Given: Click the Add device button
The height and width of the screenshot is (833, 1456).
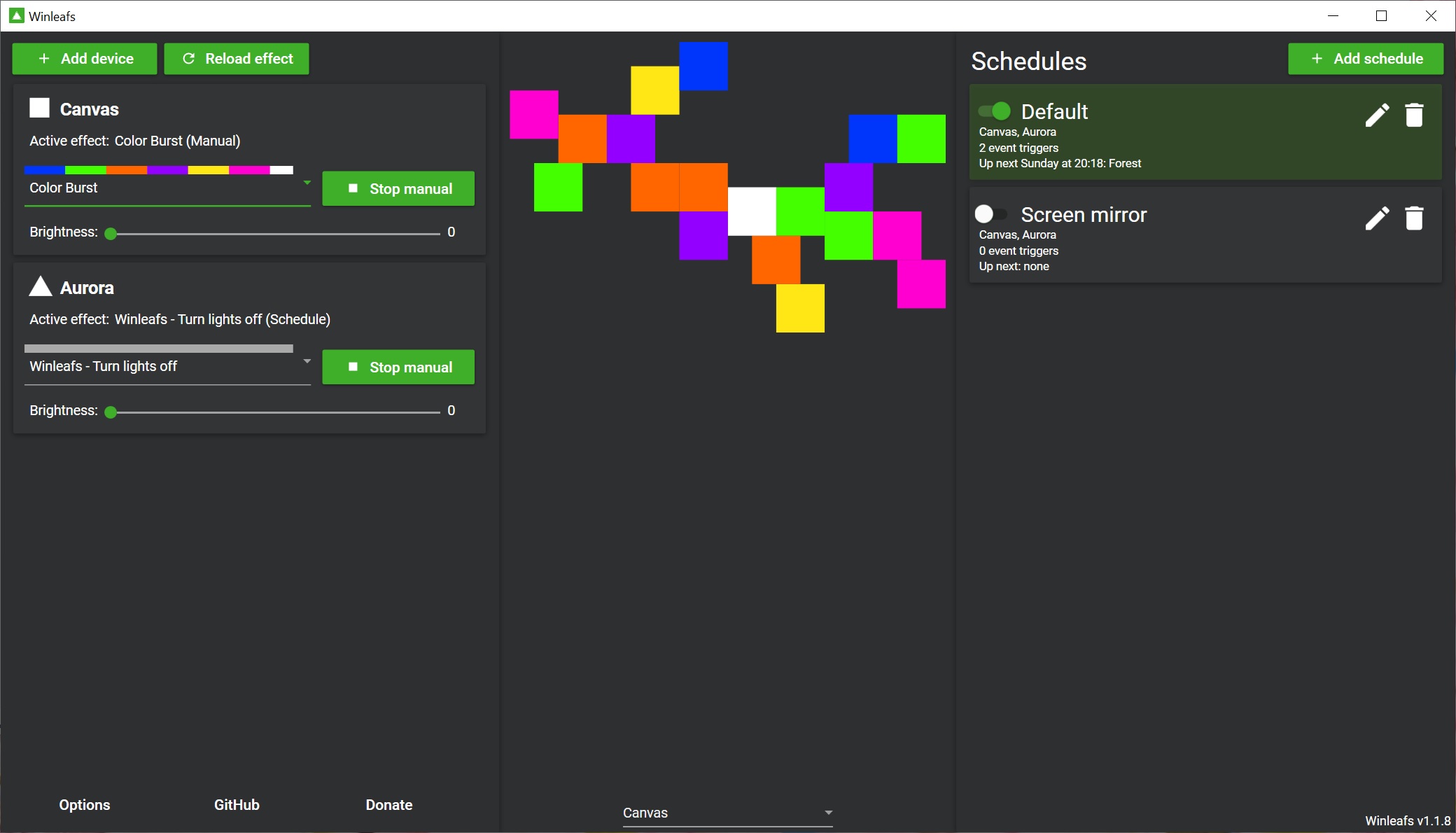Looking at the screenshot, I should coord(85,59).
